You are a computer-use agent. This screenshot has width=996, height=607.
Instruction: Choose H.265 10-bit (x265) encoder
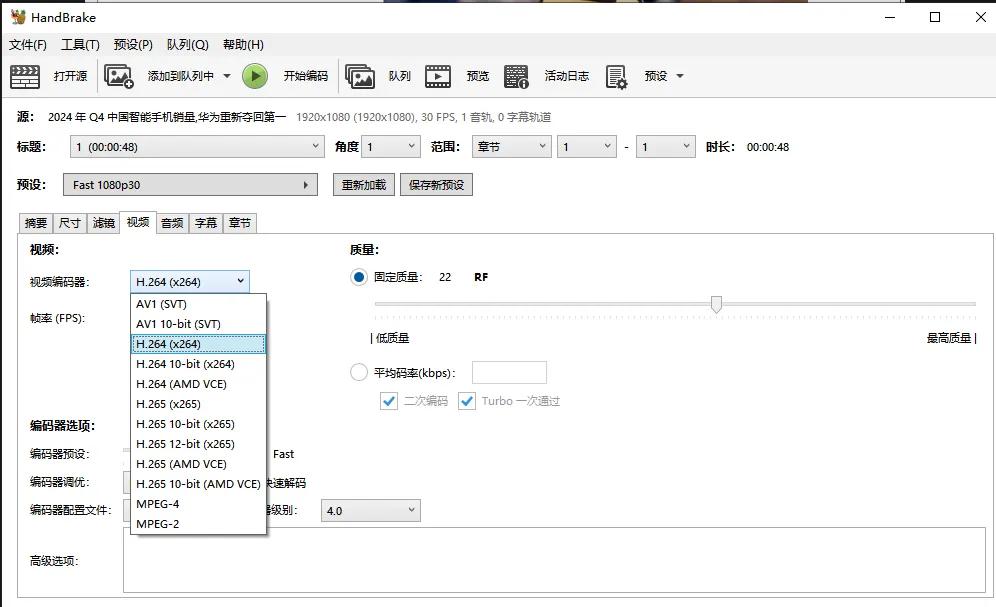[198, 424]
